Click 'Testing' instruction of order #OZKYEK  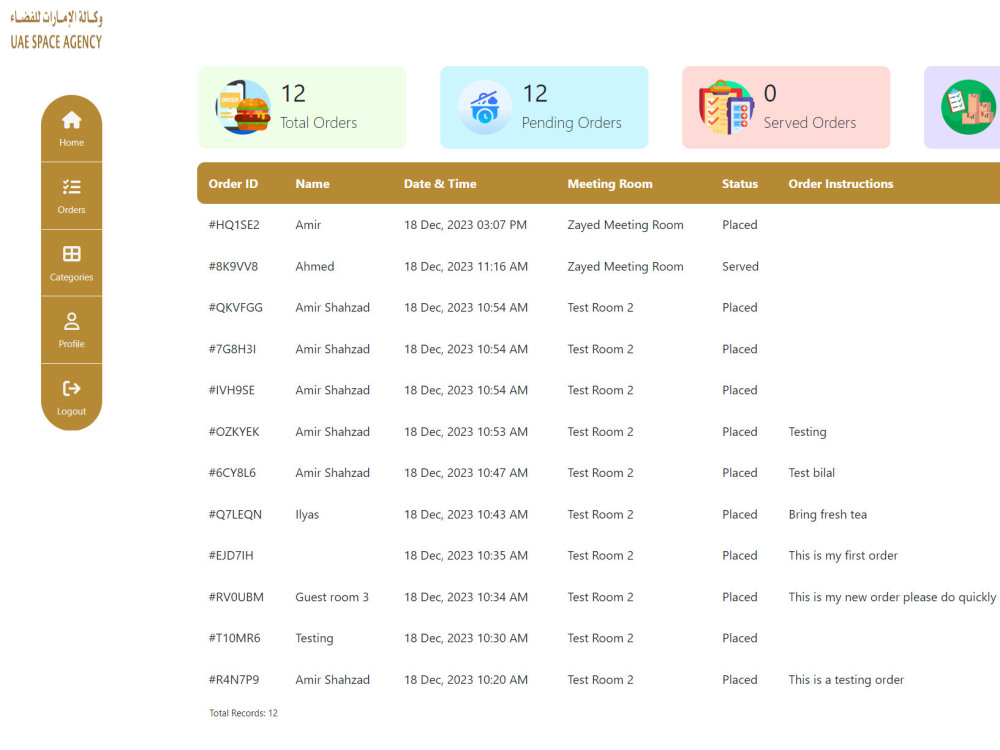point(807,432)
